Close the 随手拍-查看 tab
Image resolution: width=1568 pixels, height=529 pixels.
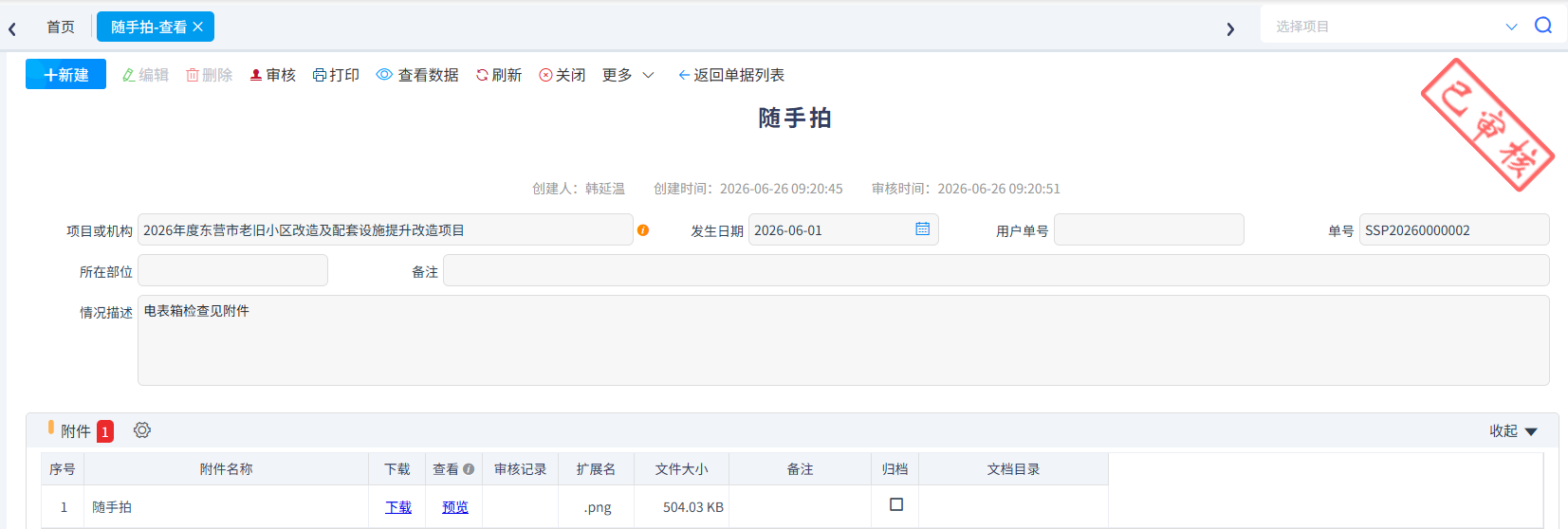pyautogui.click(x=198, y=27)
